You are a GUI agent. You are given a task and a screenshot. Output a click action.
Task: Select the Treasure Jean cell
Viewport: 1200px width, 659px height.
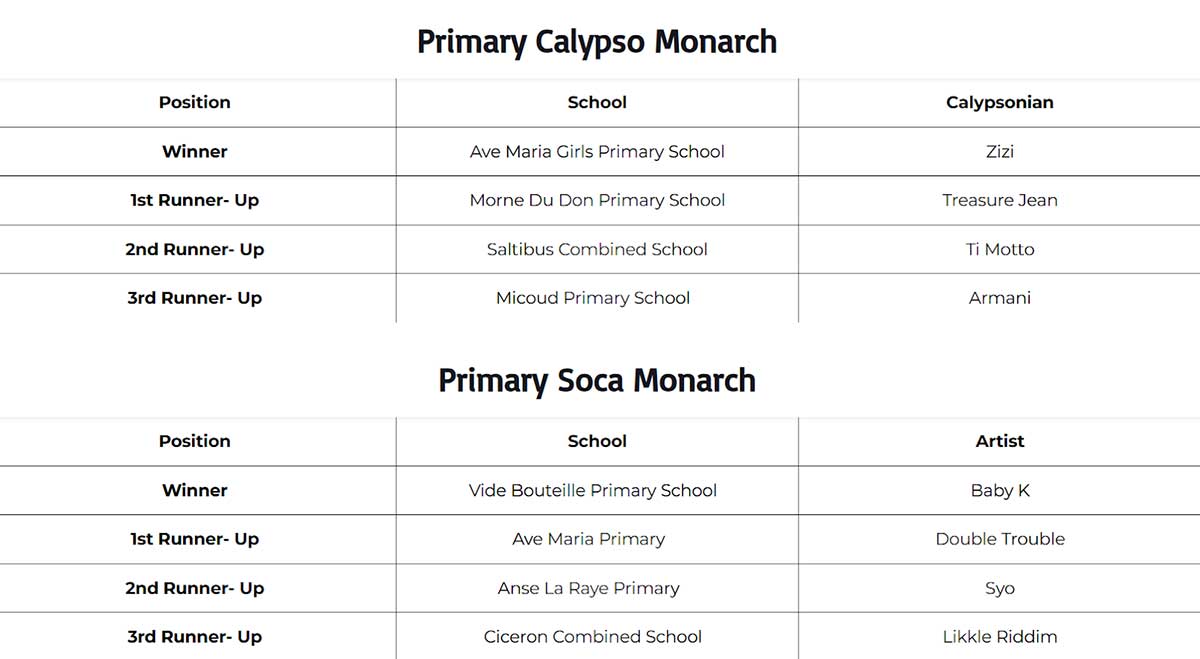click(x=999, y=200)
